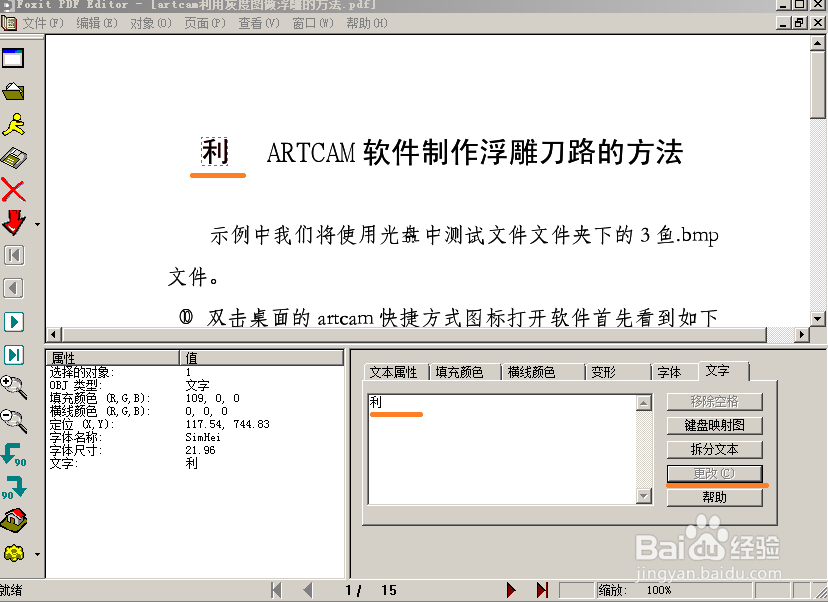Click document horizontal scrollbar right arrow
The height and width of the screenshot is (602, 828).
[x=802, y=334]
